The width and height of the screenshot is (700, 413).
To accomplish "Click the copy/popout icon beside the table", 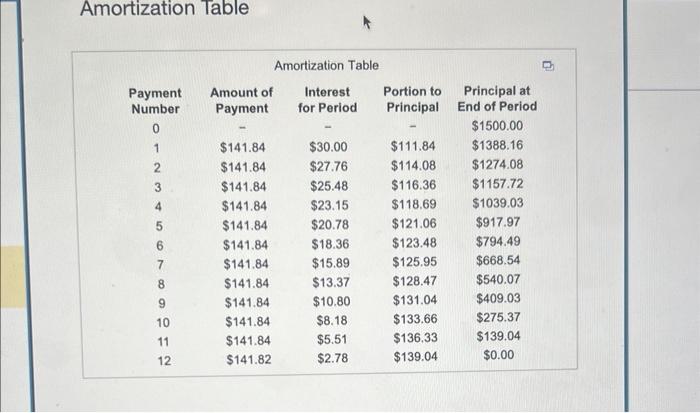I will point(548,66).
